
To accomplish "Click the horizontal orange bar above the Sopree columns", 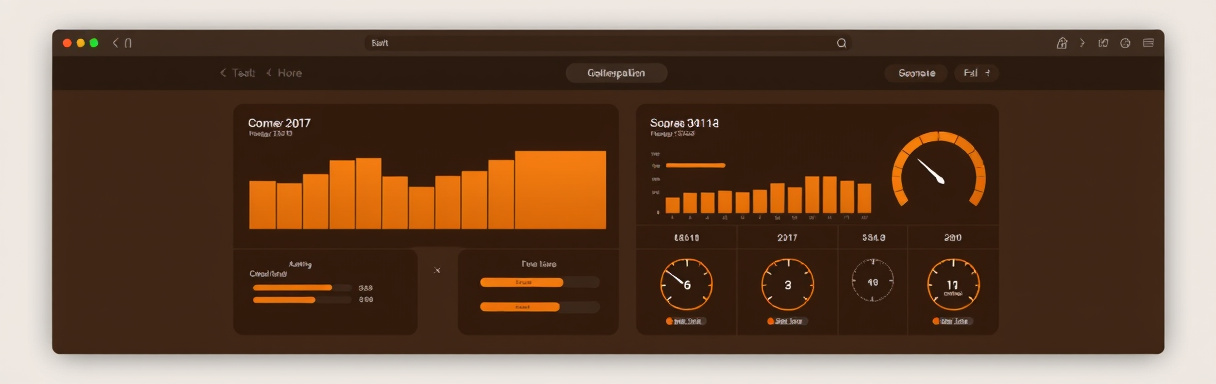I will click(x=695, y=165).
